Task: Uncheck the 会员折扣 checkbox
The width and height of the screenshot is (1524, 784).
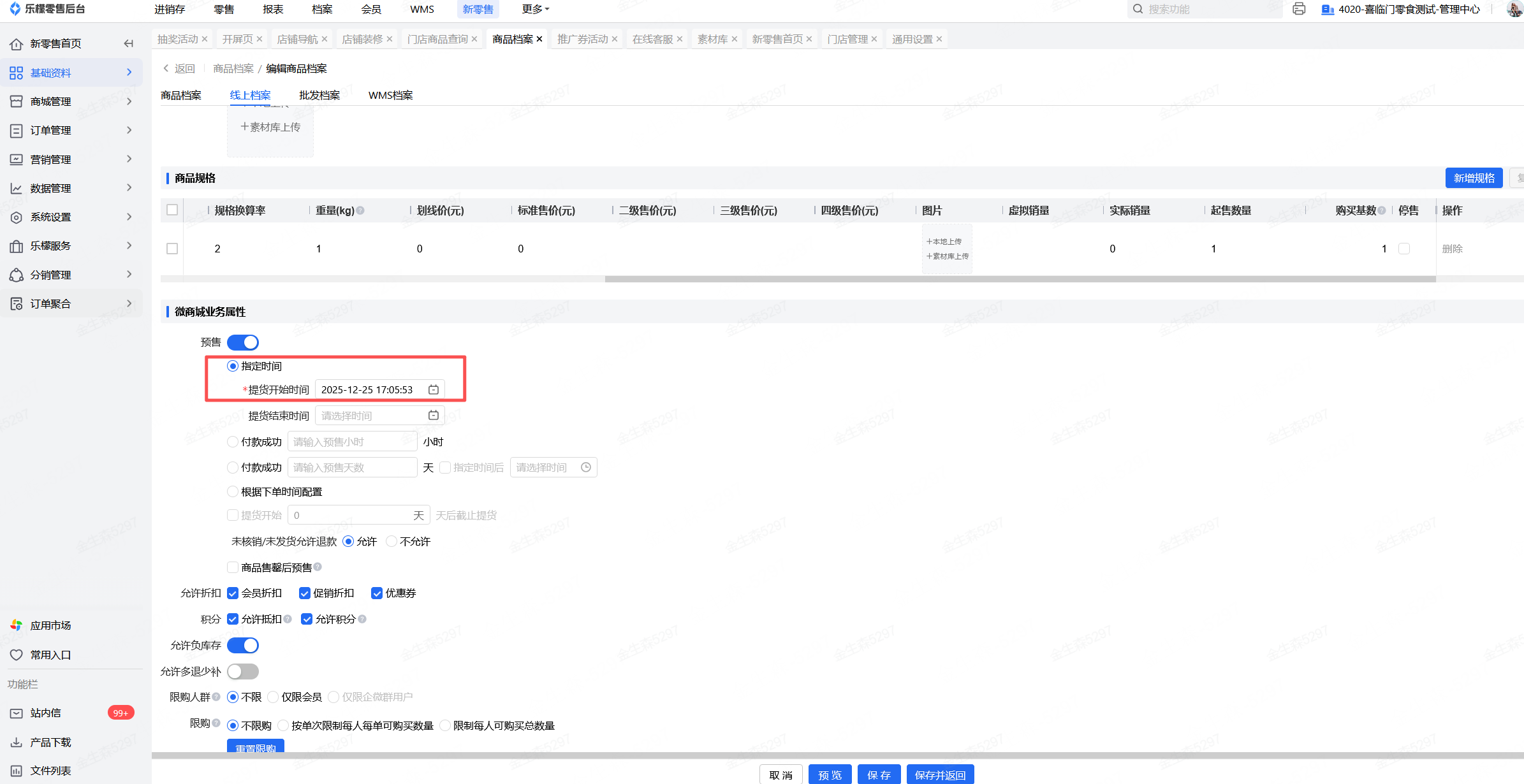Action: 233,593
